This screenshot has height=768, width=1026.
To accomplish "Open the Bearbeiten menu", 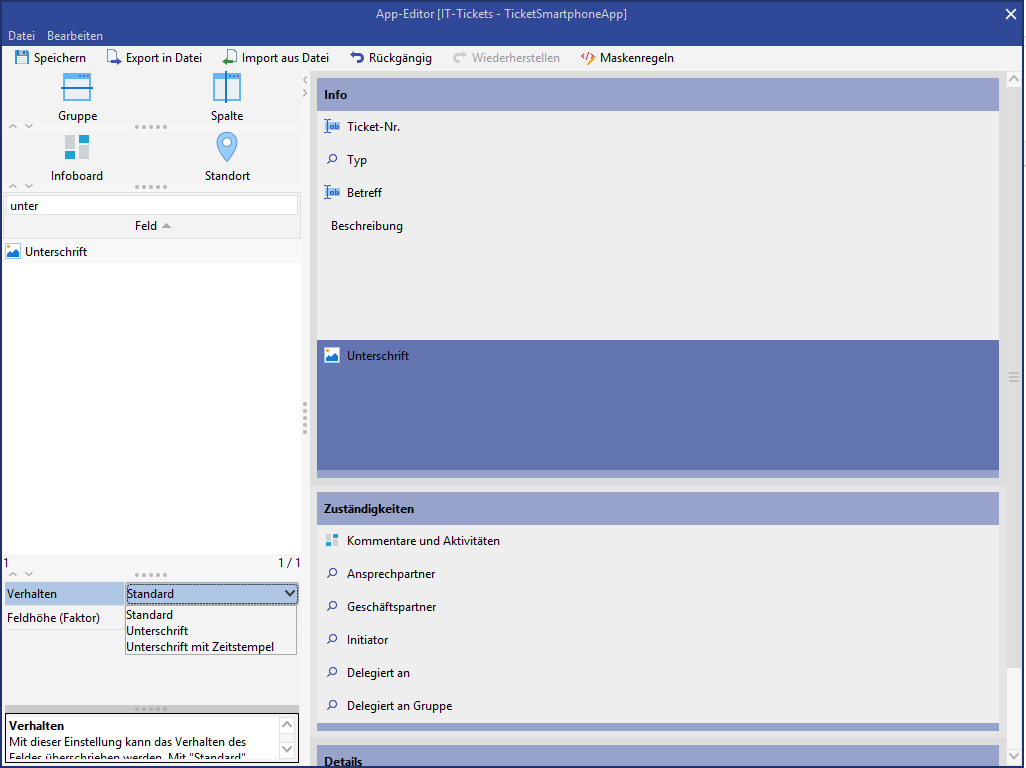I will click(x=75, y=36).
